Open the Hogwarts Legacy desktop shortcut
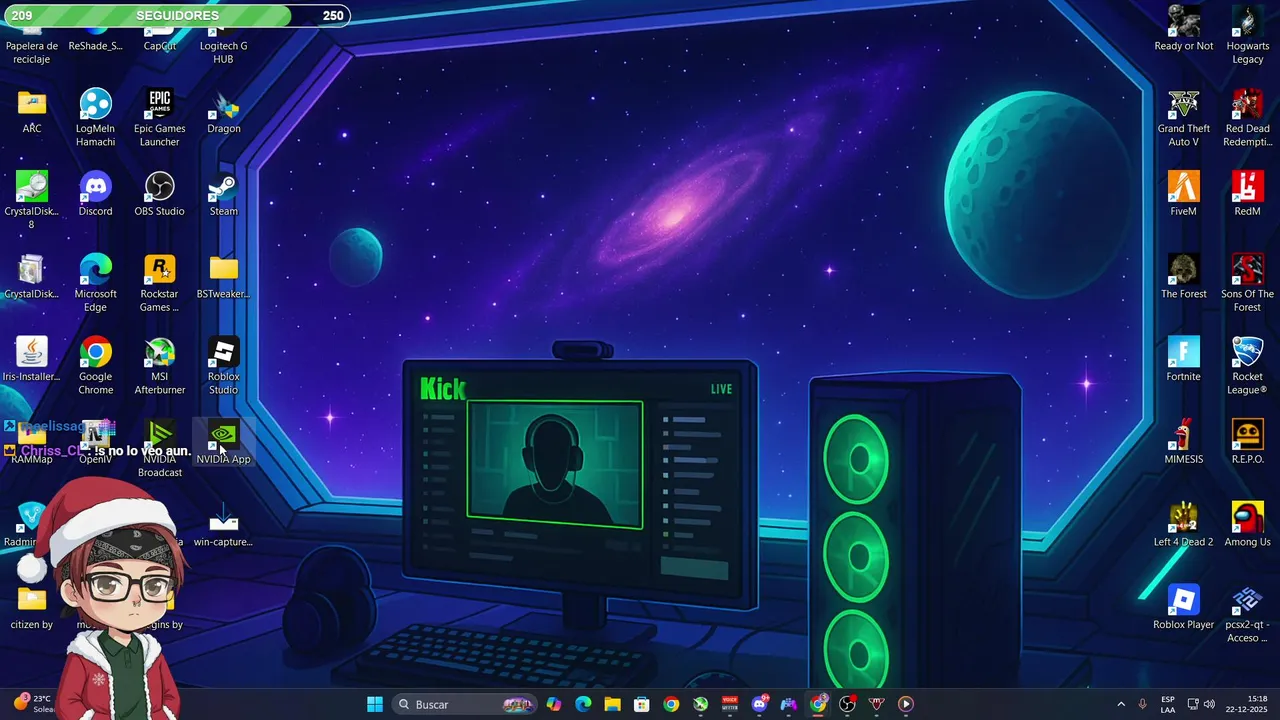The height and width of the screenshot is (720, 1280). (1248, 35)
